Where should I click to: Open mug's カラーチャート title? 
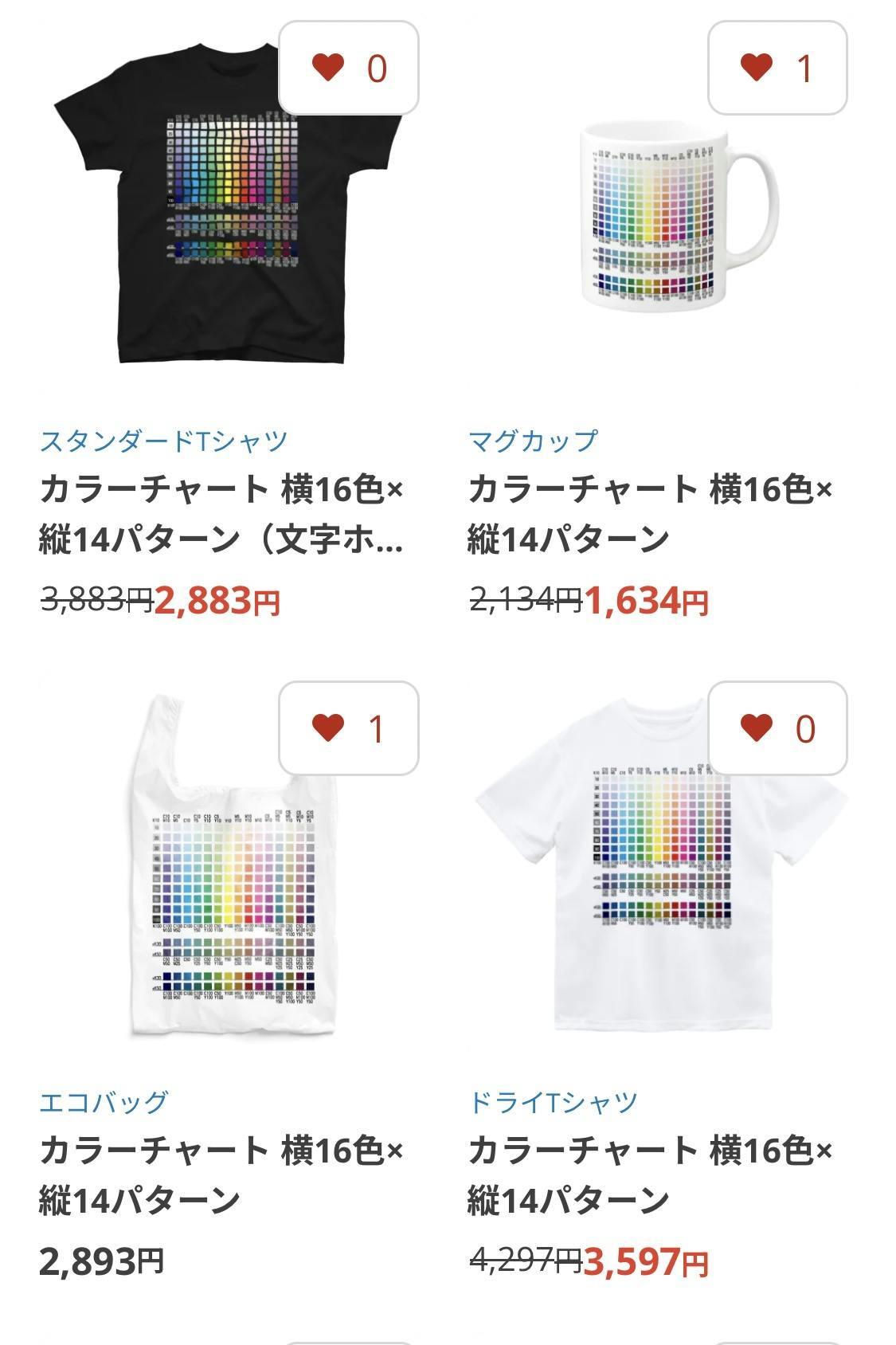click(650, 514)
